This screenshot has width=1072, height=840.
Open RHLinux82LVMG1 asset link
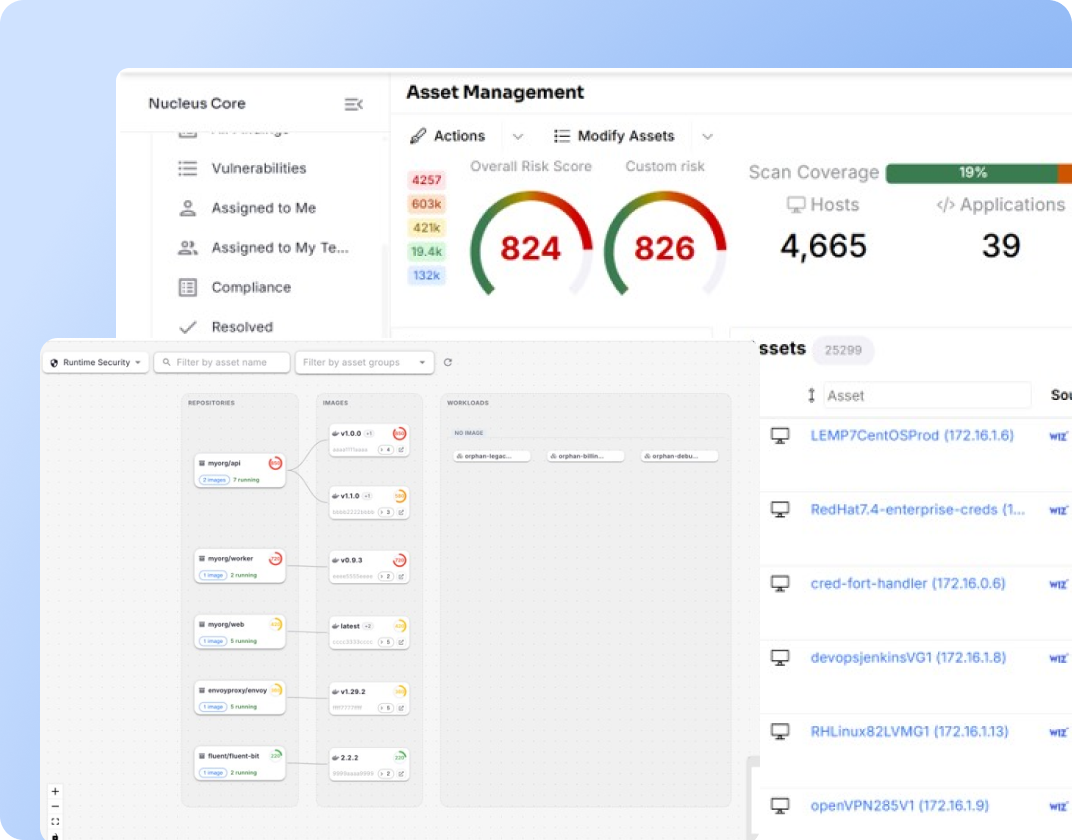click(x=909, y=731)
